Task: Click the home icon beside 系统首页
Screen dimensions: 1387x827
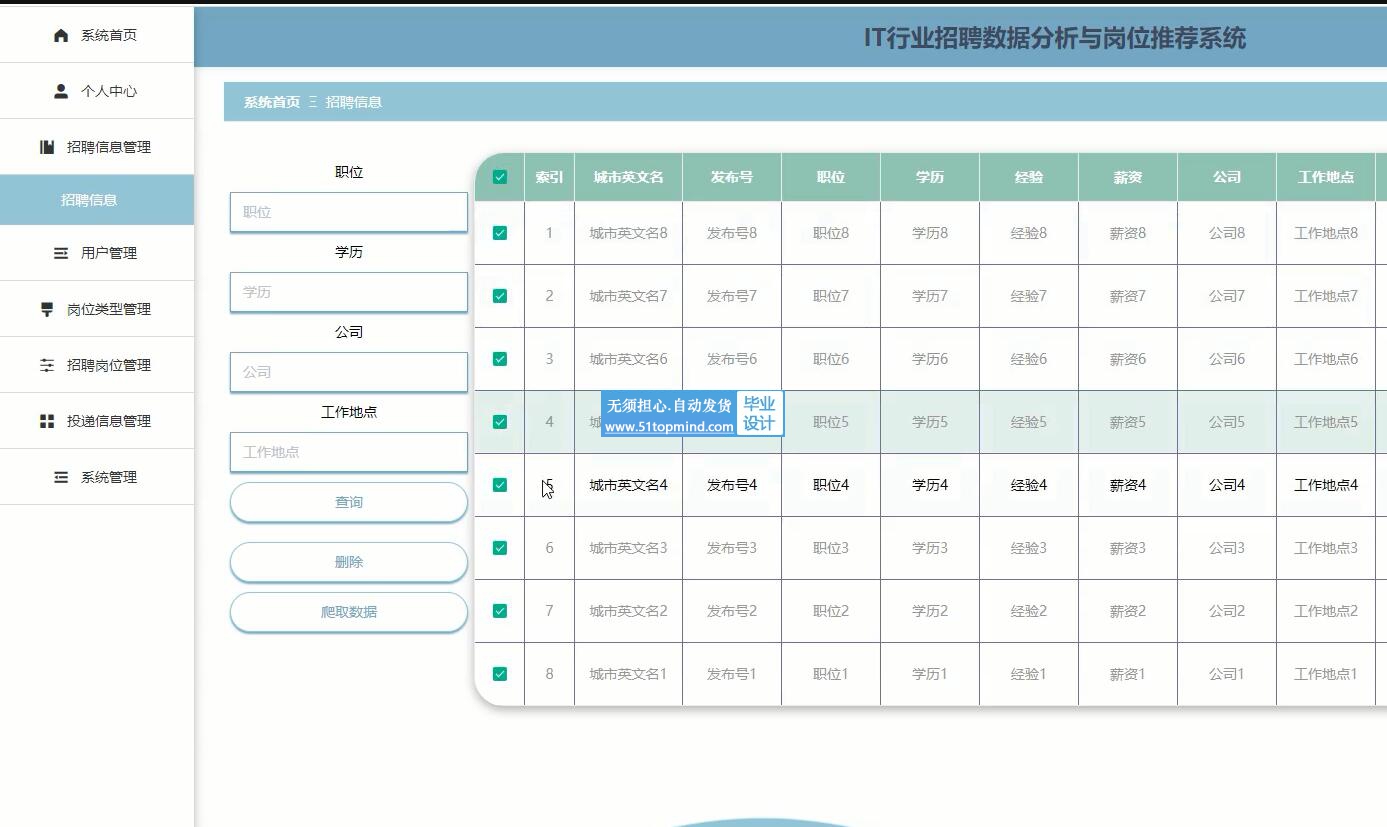Action: (x=61, y=35)
